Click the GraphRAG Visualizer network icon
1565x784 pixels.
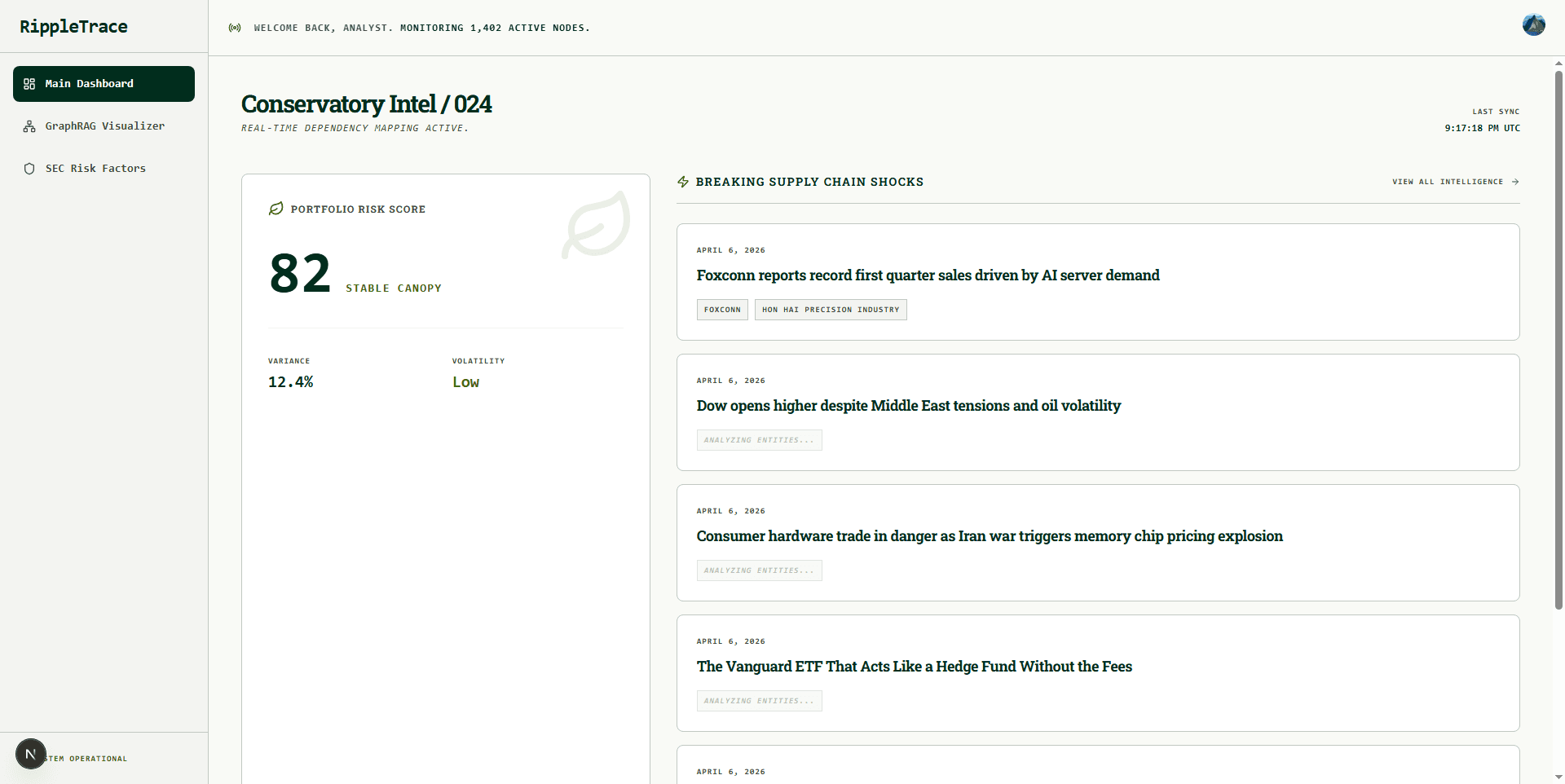[29, 126]
